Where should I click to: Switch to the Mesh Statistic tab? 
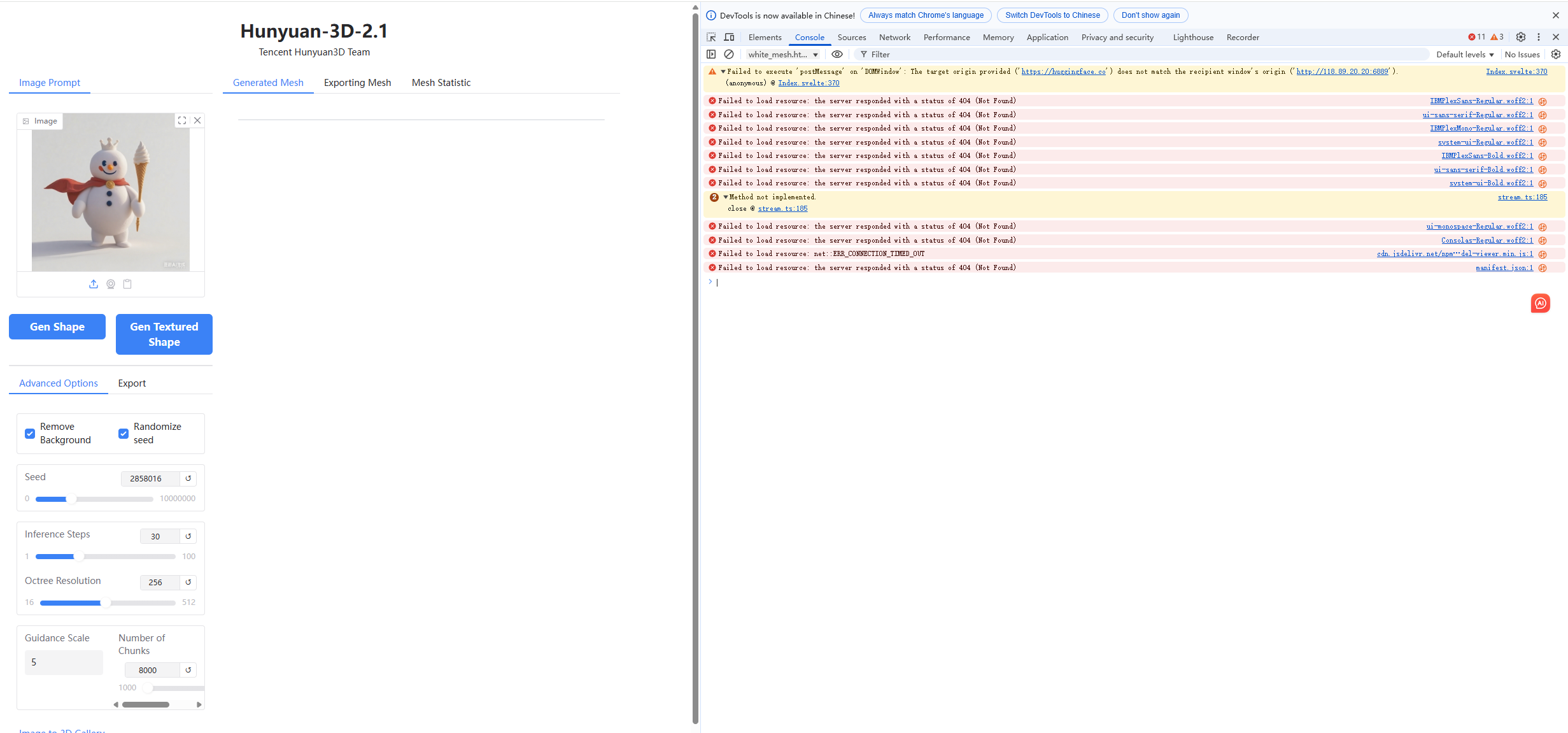click(441, 83)
